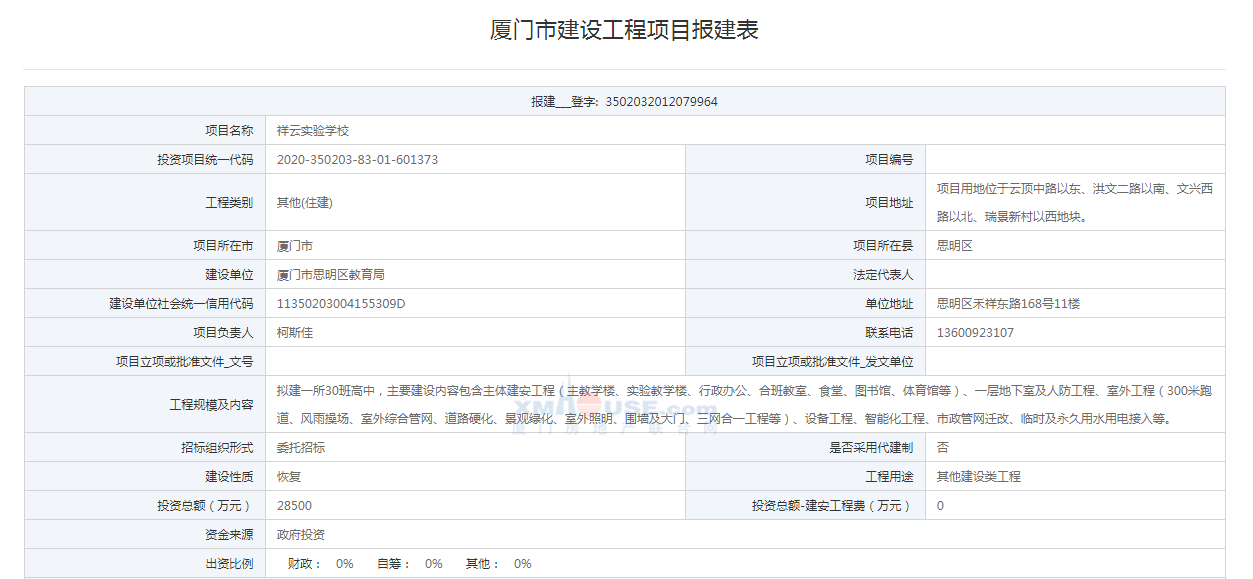
Task: Click the 招标组织形式 label
Action: 217,448
